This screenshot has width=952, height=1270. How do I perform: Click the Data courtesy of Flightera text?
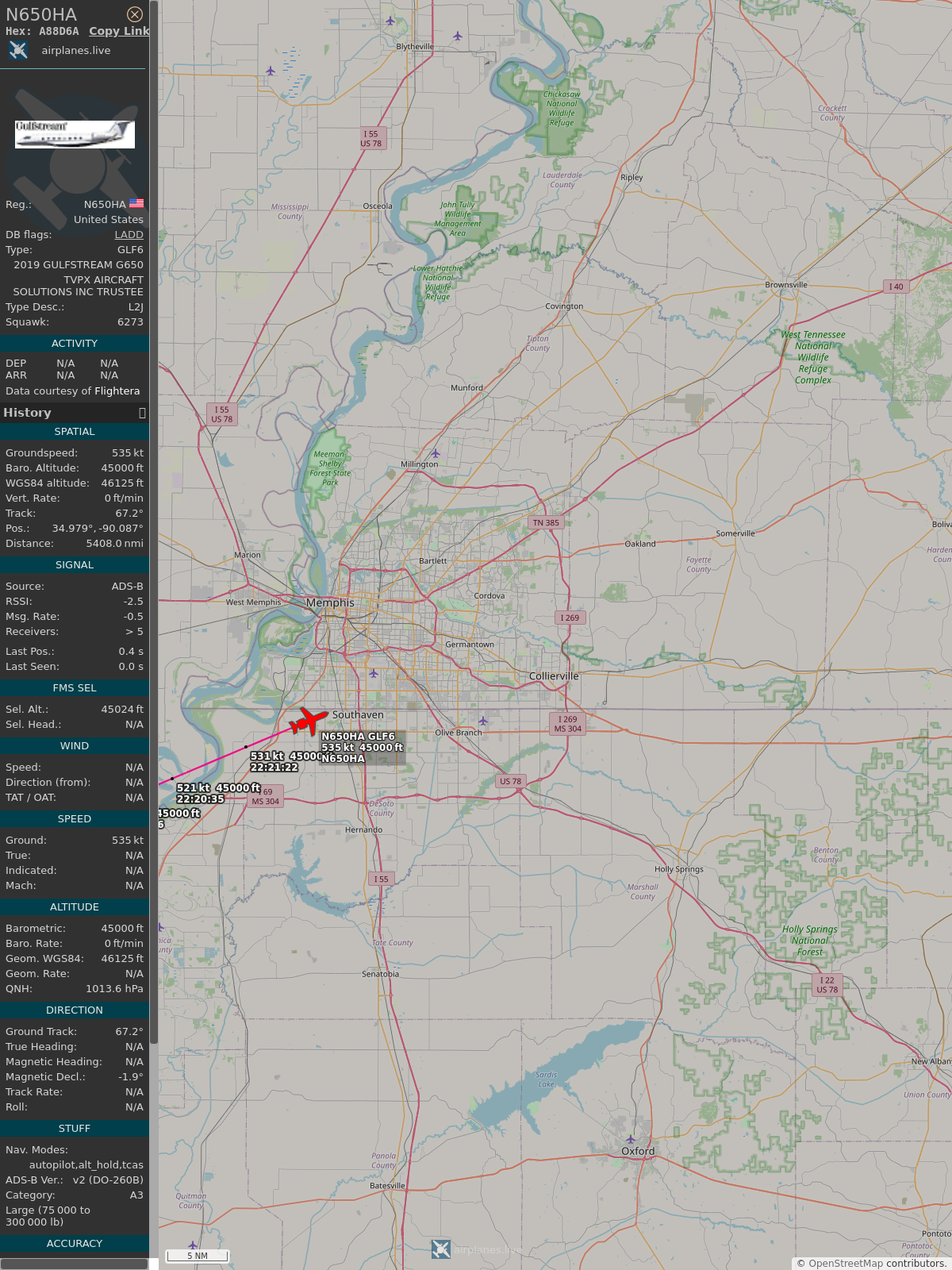[x=73, y=391]
